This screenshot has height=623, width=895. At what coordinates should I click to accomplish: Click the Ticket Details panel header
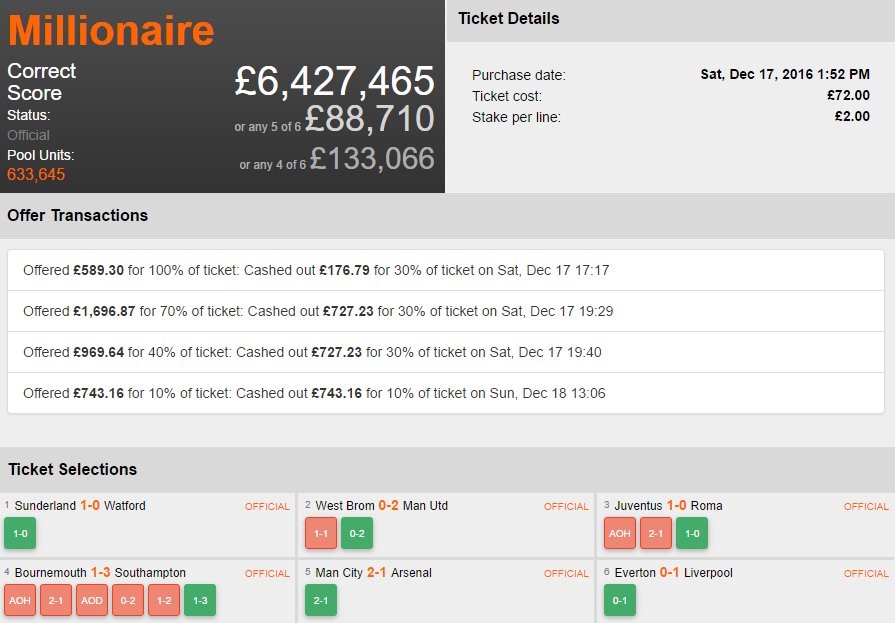pos(509,18)
